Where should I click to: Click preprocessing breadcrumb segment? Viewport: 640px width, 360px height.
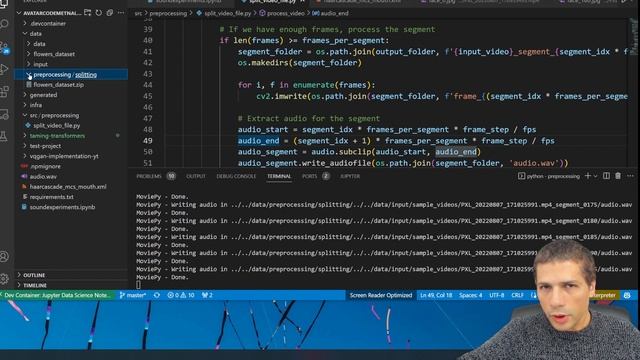click(168, 13)
